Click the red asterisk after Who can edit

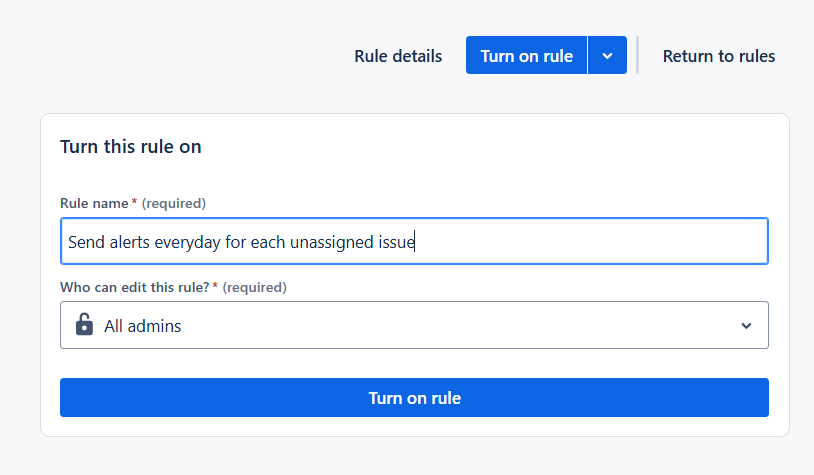[x=215, y=286]
